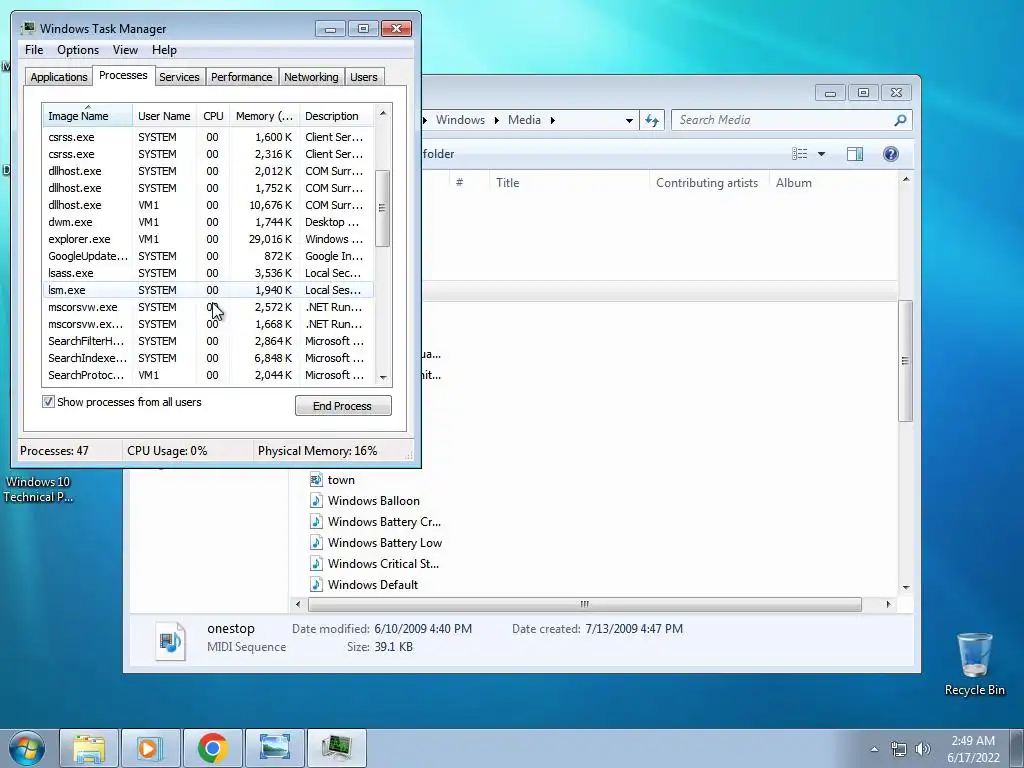Uncheck Show processes from all users
This screenshot has height=768, width=1024.
tap(48, 402)
